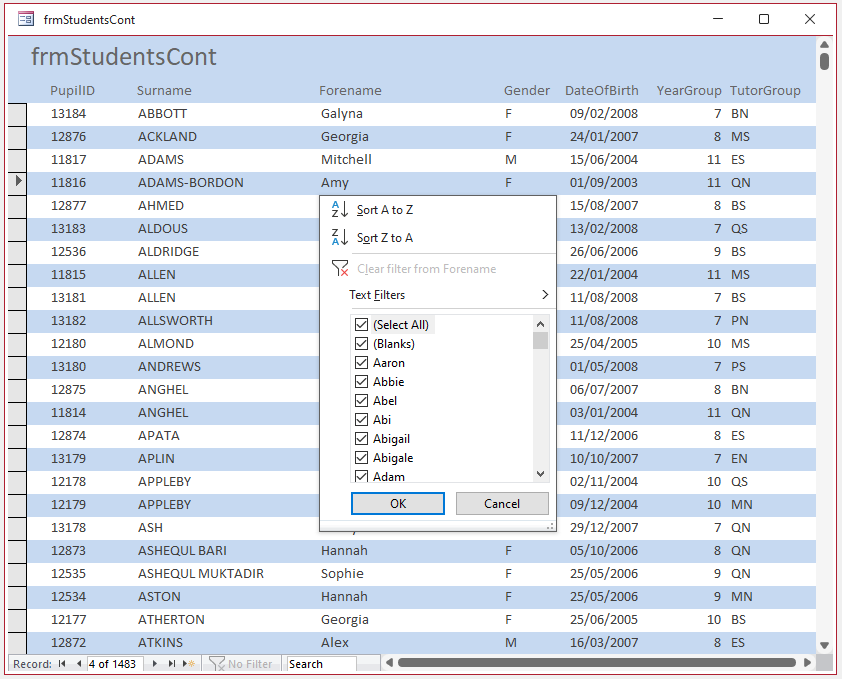The width and height of the screenshot is (842, 679).
Task: Uncheck the (Blanks) checkbox
Action: [361, 343]
